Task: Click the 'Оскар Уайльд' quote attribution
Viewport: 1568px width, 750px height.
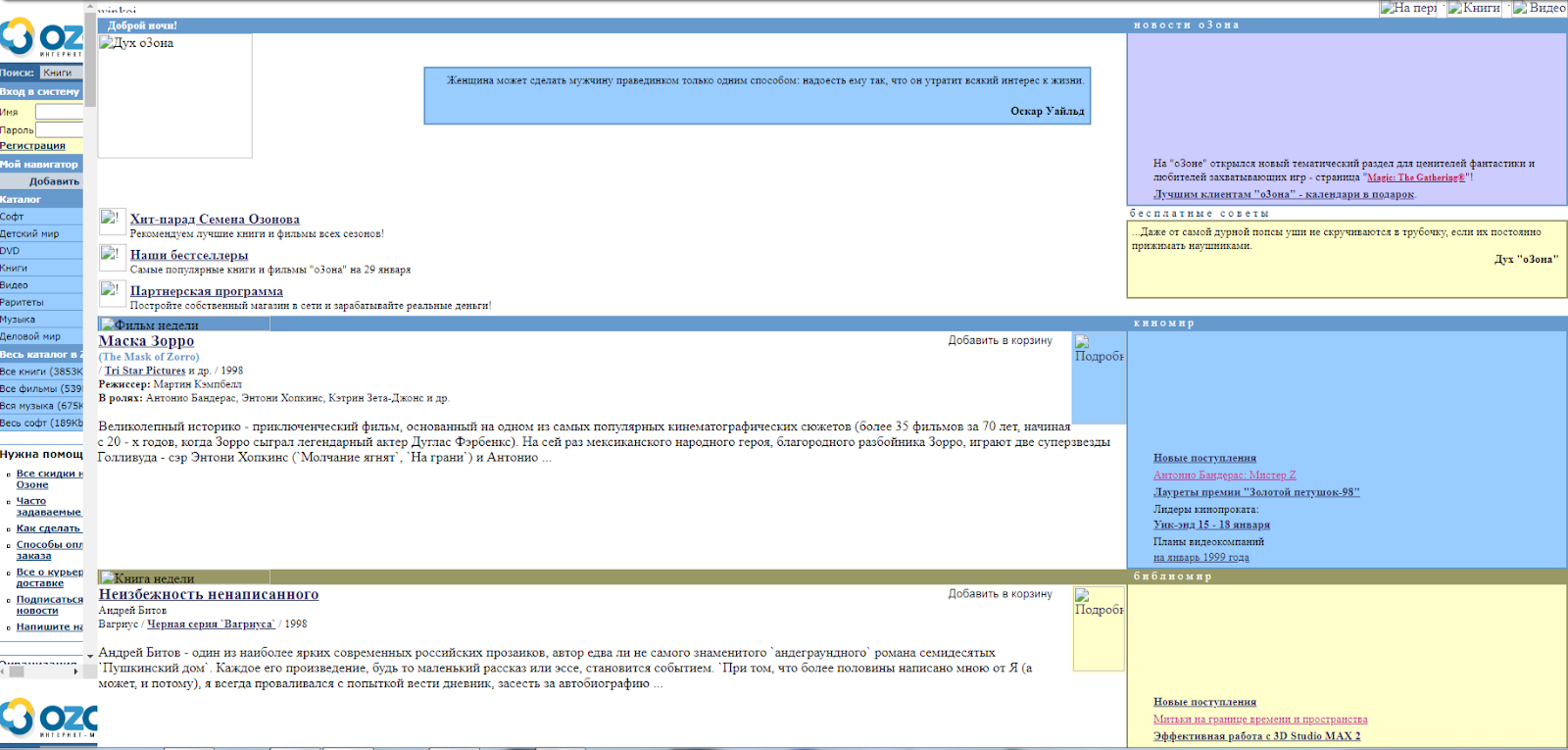Action: coord(1048,111)
